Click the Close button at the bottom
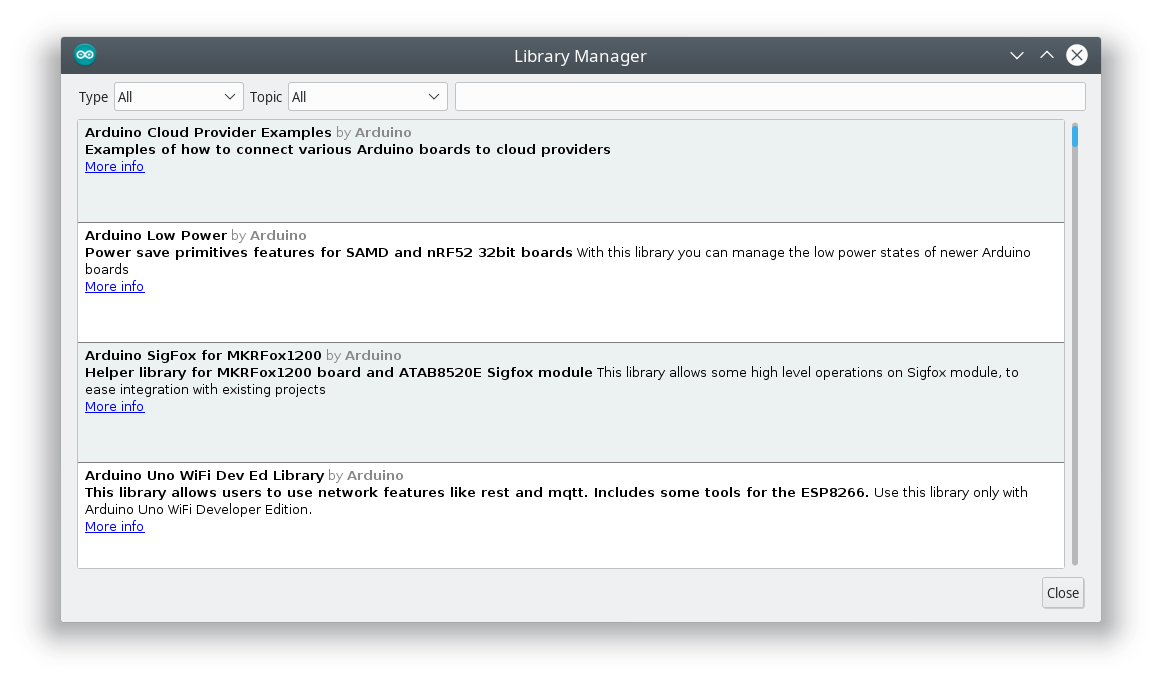The height and width of the screenshot is (683, 1162). pos(1063,593)
